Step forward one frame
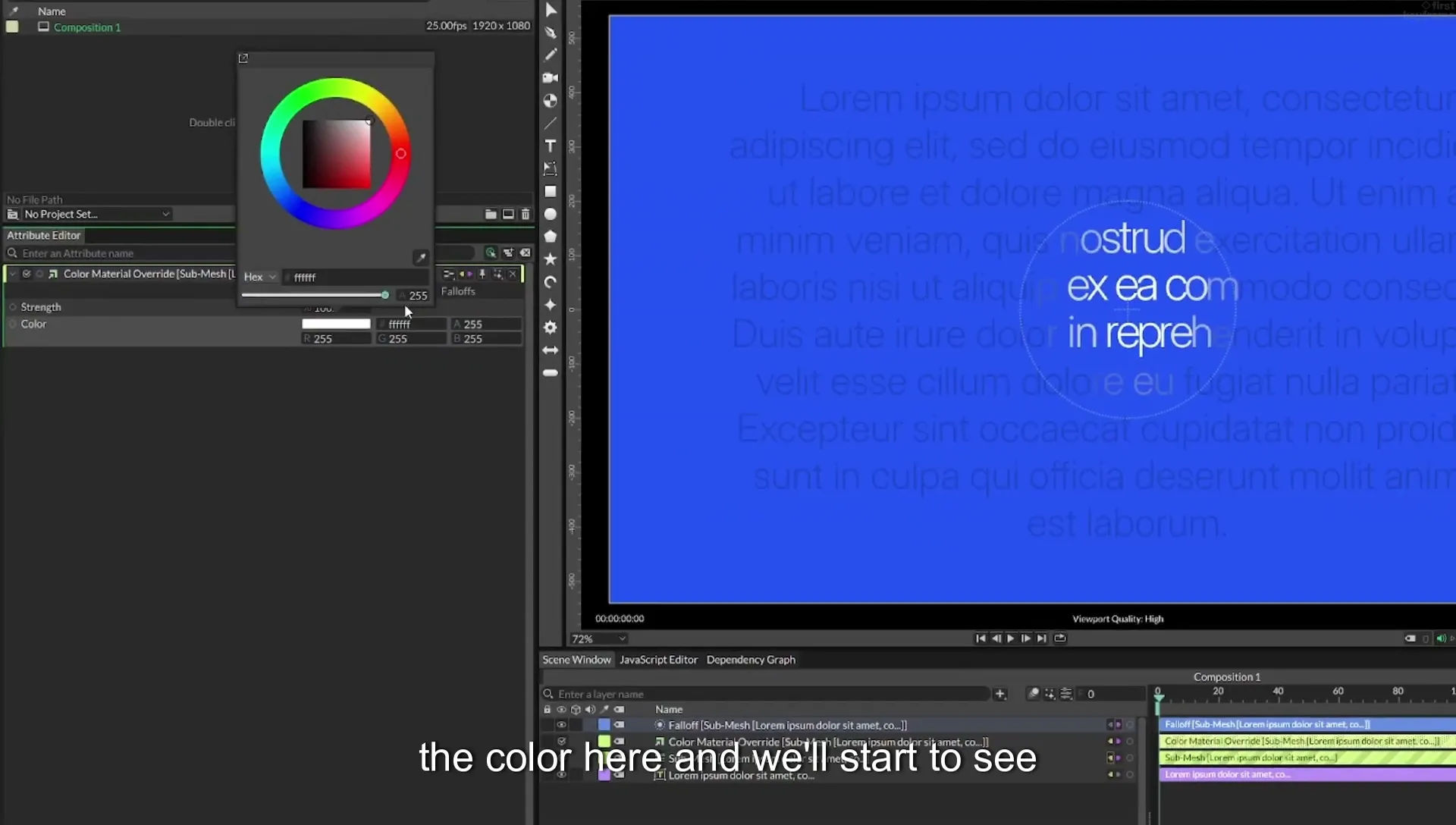Image resolution: width=1456 pixels, height=825 pixels. [1026, 638]
